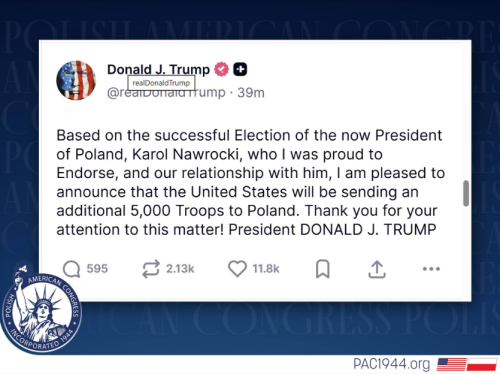Screen dimensions: 500x374
Task: Open Donald J. Trump profile avatar
Action: click(x=76, y=80)
